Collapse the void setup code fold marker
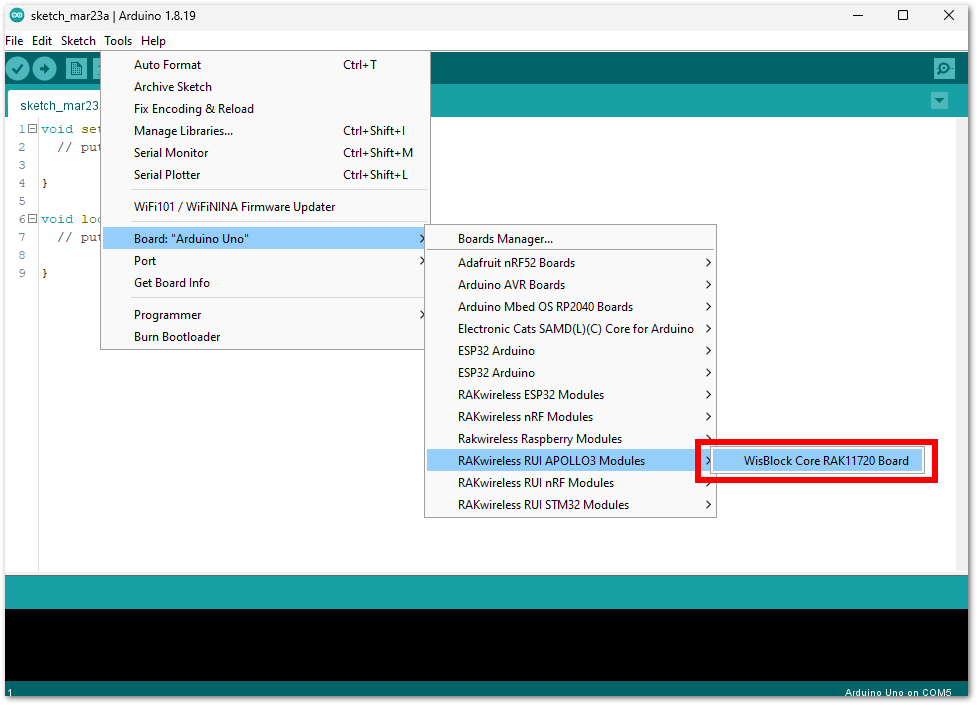This screenshot has height=705, width=977. pos(32,129)
